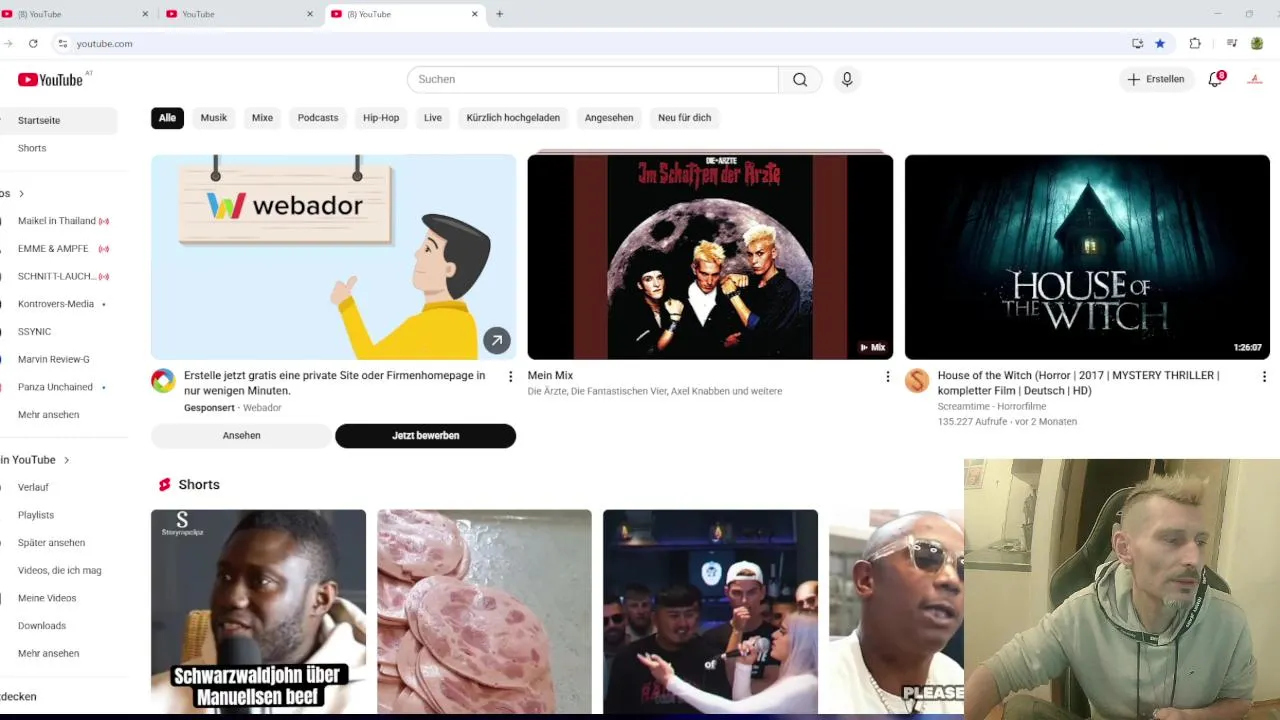Image resolution: width=1280 pixels, height=720 pixels.
Task: Open 'Videos, die ich mag'
Action: pyautogui.click(x=58, y=571)
